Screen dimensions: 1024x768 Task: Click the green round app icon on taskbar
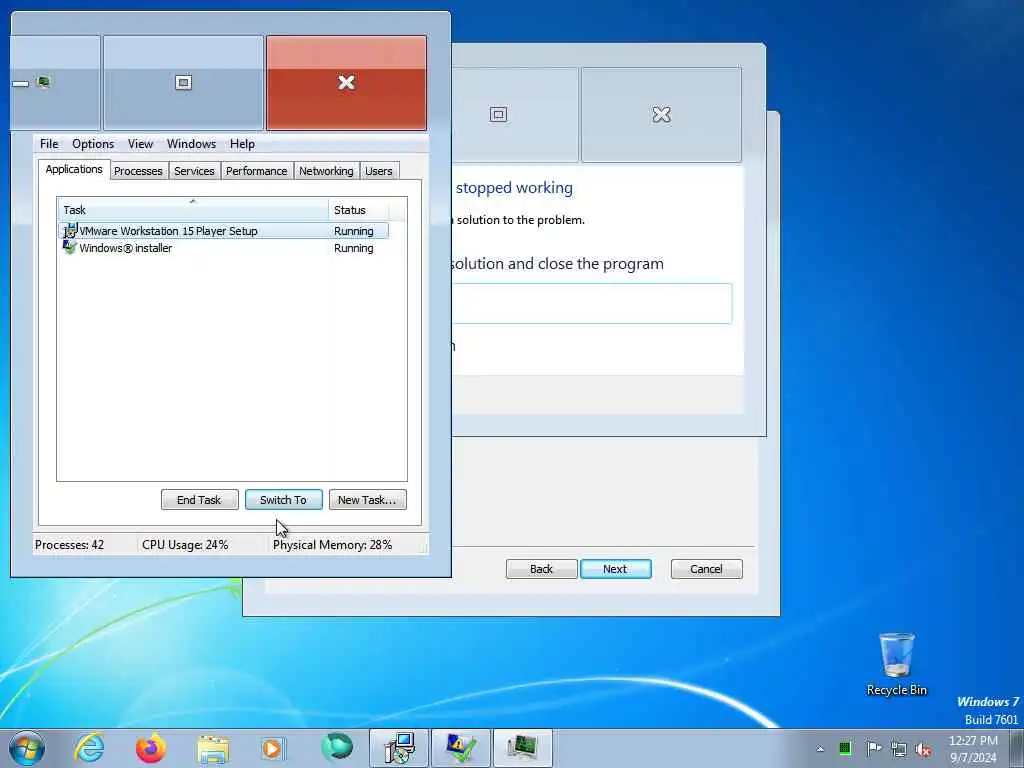coord(337,747)
